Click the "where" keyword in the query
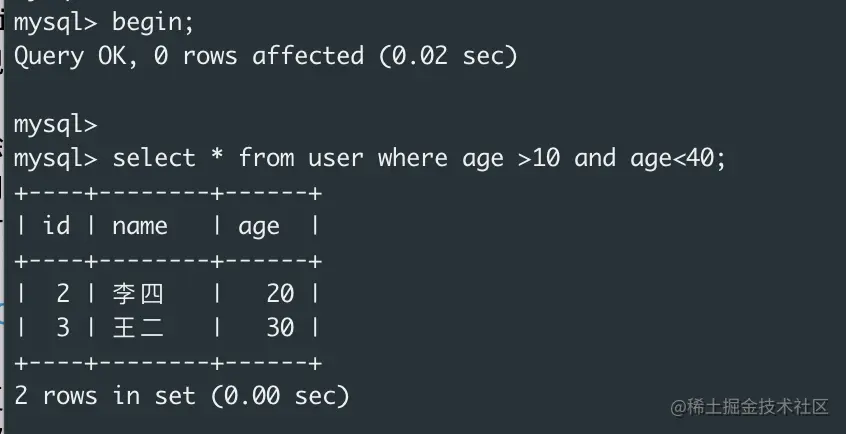The height and width of the screenshot is (434, 846). coord(412,158)
